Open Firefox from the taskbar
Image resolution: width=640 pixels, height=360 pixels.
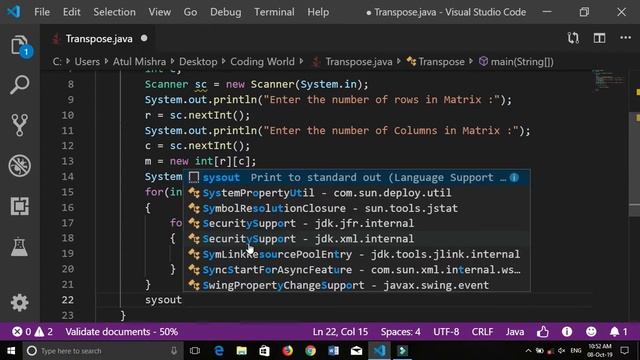[287, 351]
